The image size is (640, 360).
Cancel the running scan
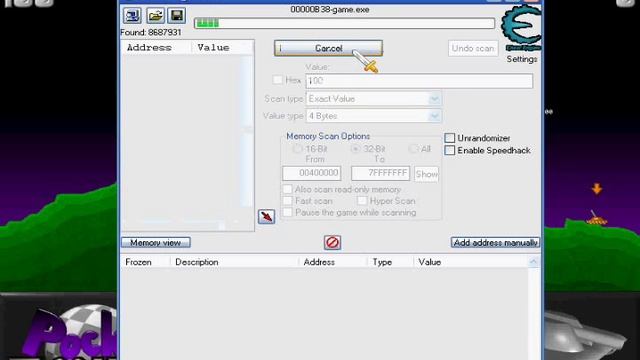328,48
